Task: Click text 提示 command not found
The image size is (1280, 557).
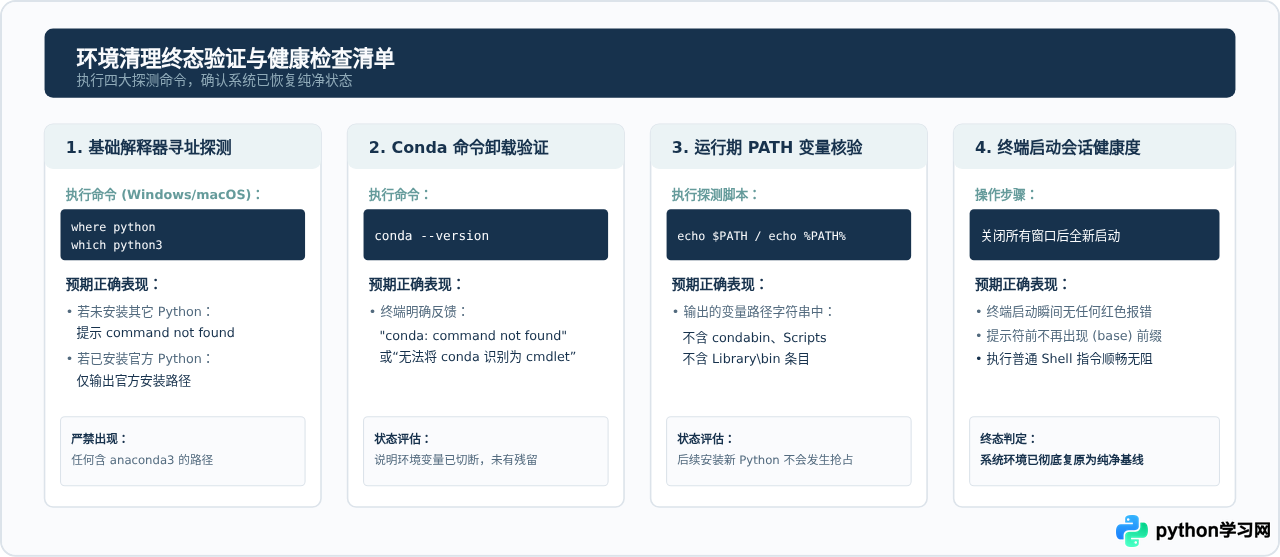Action: [155, 333]
